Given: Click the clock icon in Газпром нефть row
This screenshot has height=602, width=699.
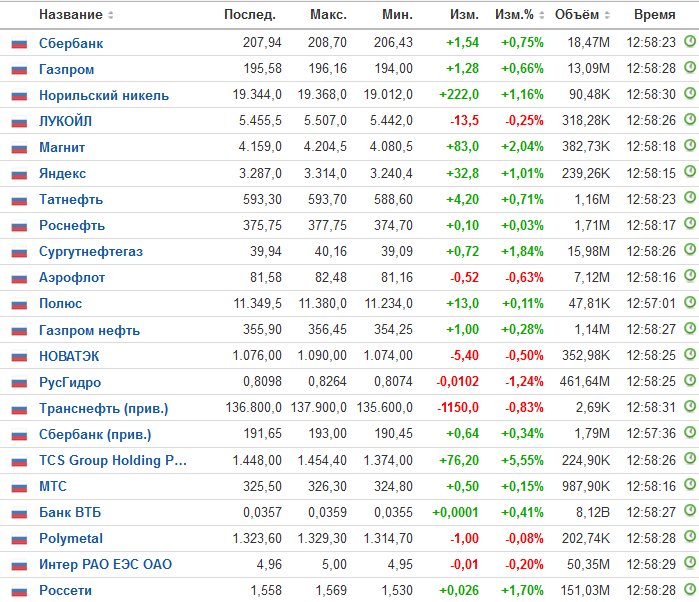Looking at the screenshot, I should pos(690,328).
